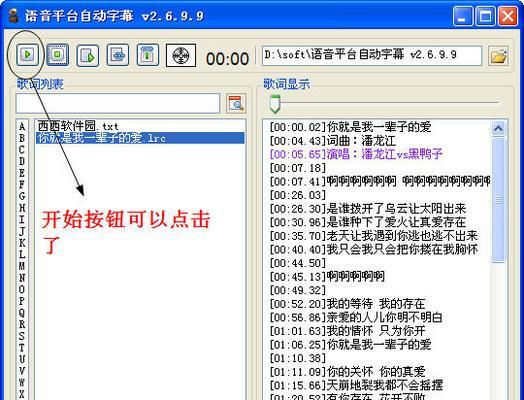Click the lyric display slider thumb
Viewport: 524px width, 400px height.
click(x=275, y=104)
